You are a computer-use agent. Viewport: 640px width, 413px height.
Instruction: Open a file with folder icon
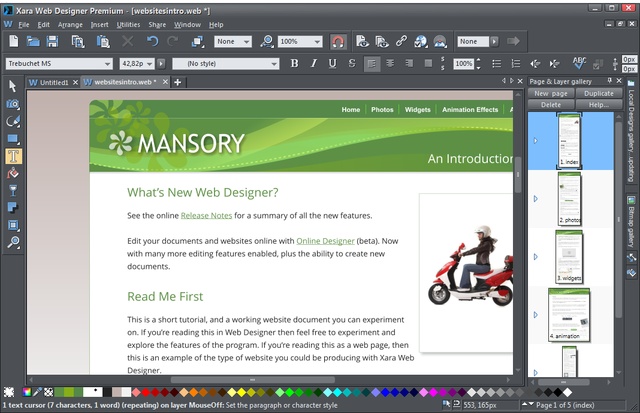33,41
